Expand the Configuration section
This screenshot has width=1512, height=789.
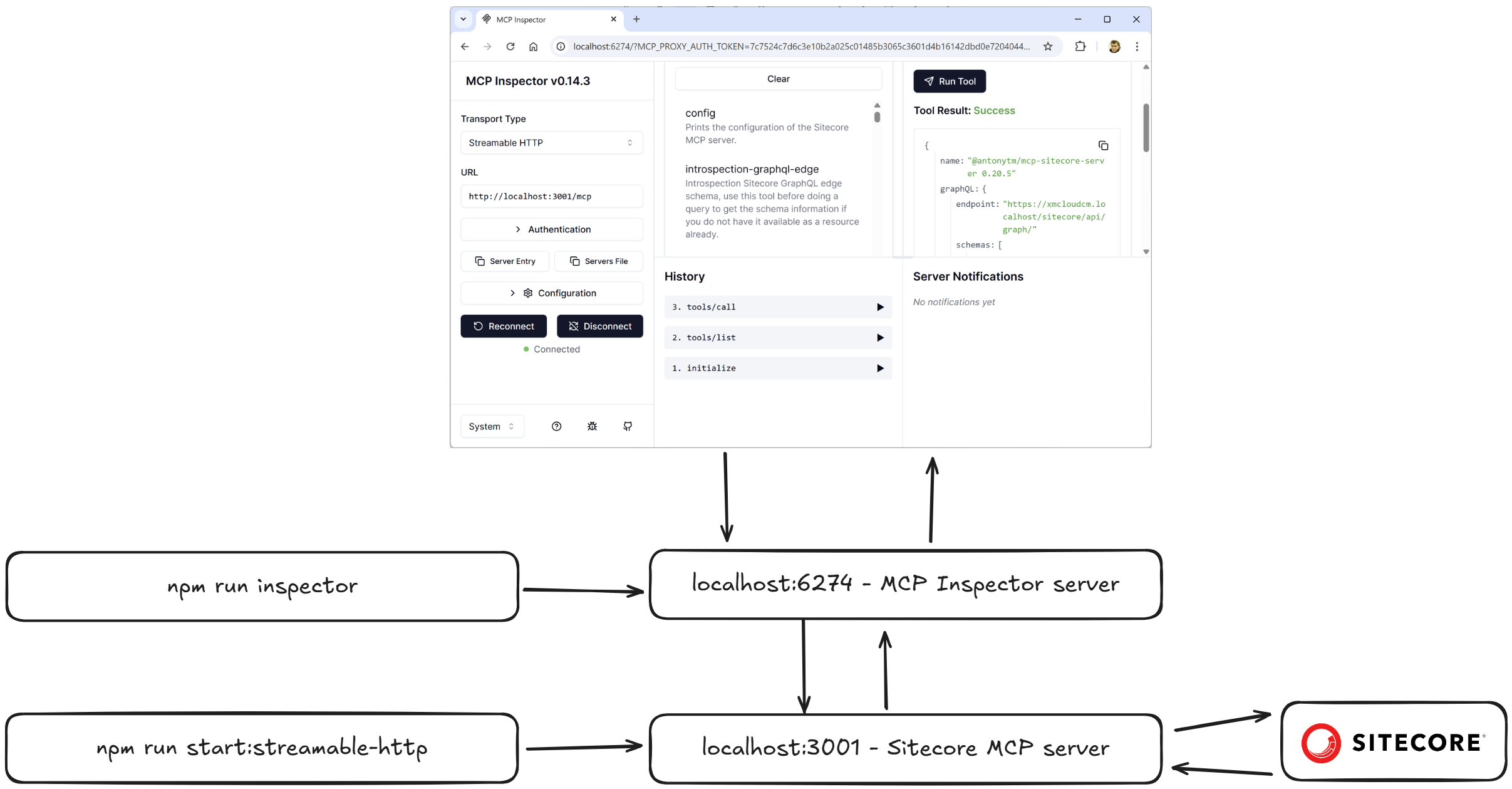point(552,293)
